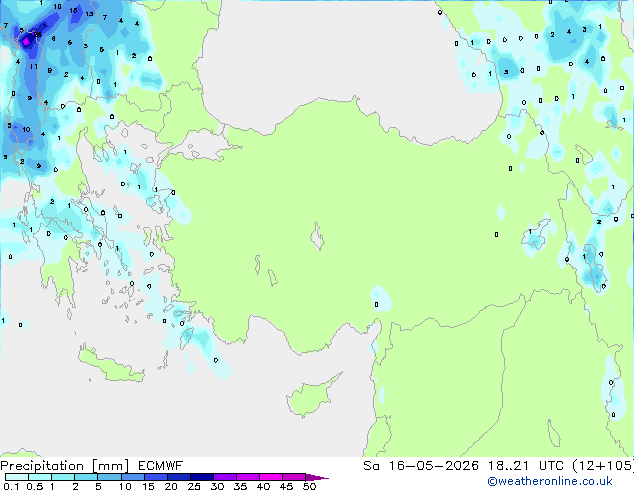Click the 20–25 mm legend swatch

[179, 477]
